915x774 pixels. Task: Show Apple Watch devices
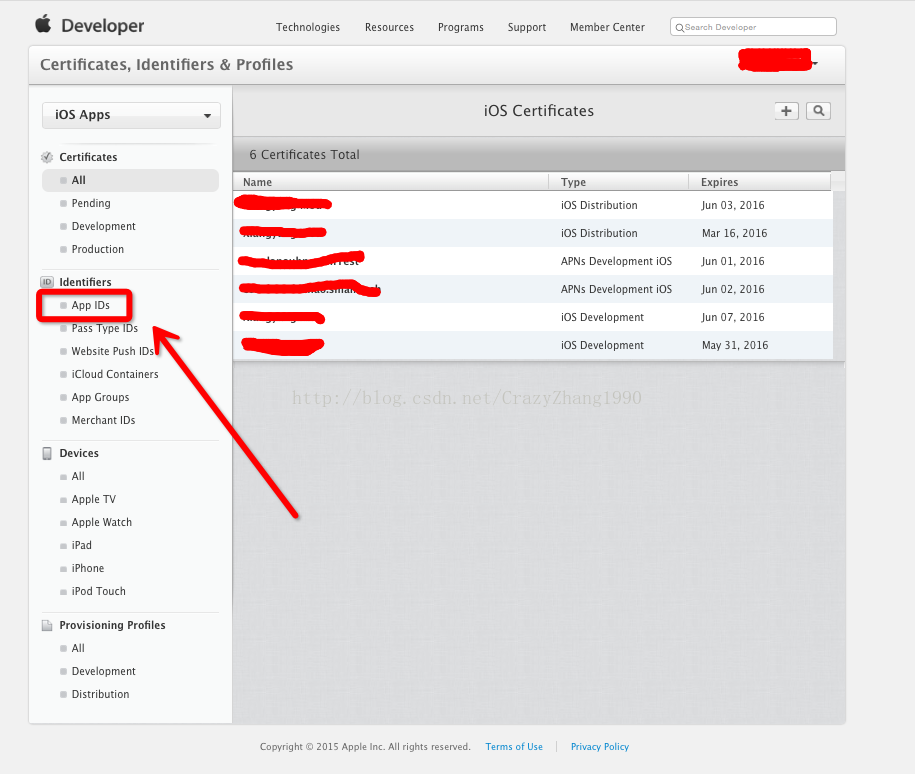tap(102, 522)
